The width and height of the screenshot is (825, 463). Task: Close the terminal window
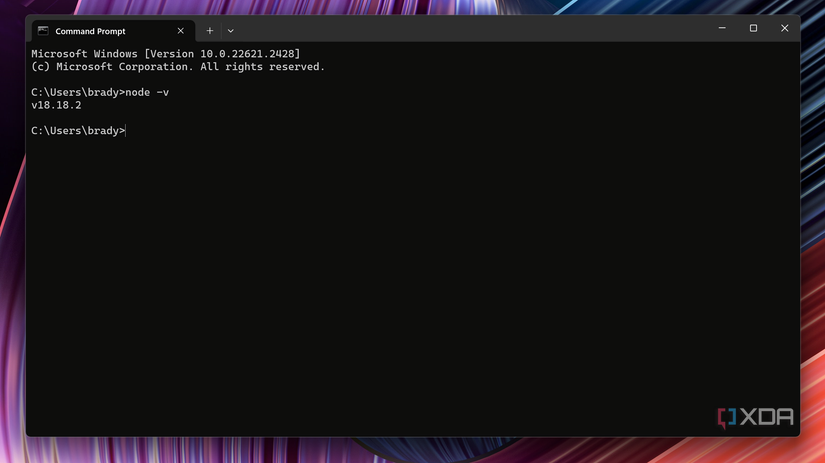click(x=784, y=28)
